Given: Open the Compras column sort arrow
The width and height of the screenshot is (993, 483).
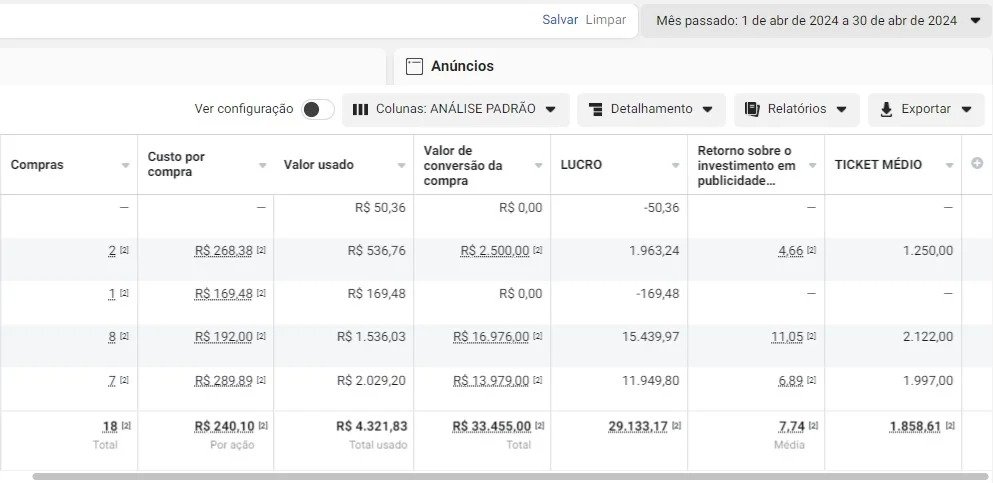Looking at the screenshot, I should [x=125, y=165].
